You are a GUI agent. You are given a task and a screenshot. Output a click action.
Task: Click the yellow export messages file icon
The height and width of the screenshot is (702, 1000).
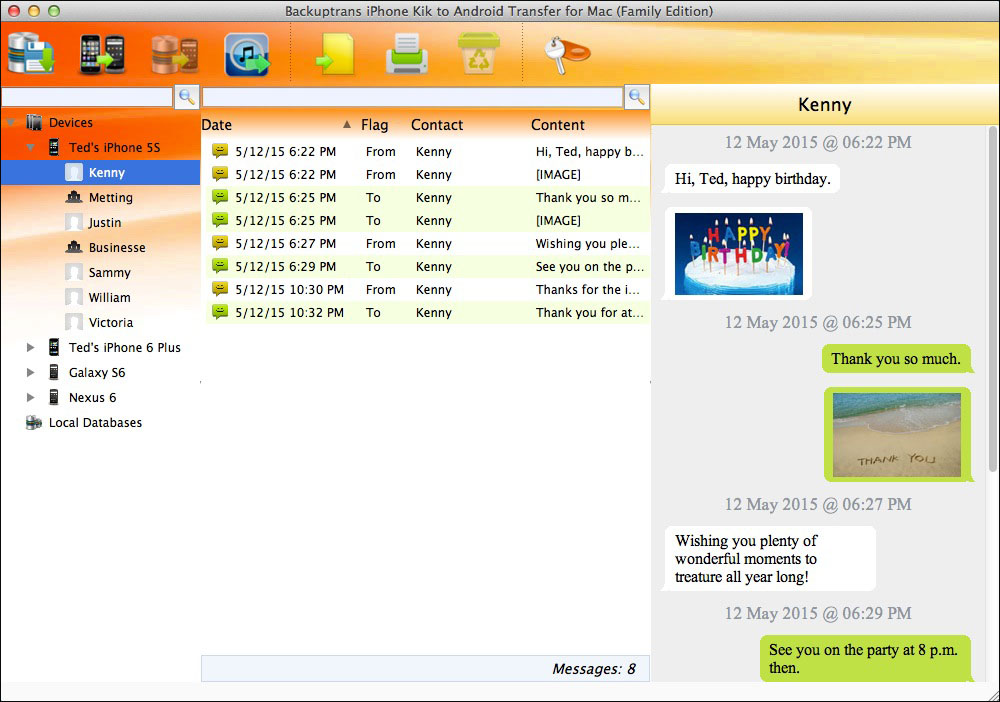335,55
